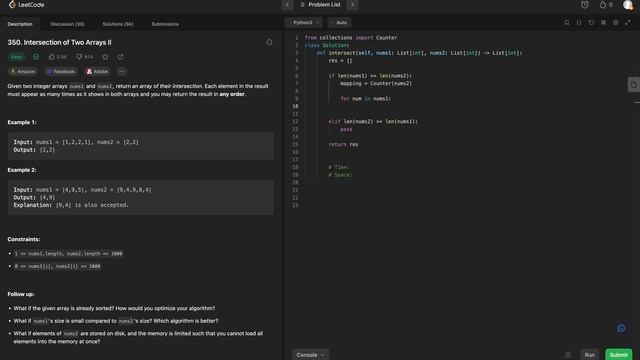Toggle the Auto setting in editor
Viewport: 640px width, 360px height.
coord(340,22)
